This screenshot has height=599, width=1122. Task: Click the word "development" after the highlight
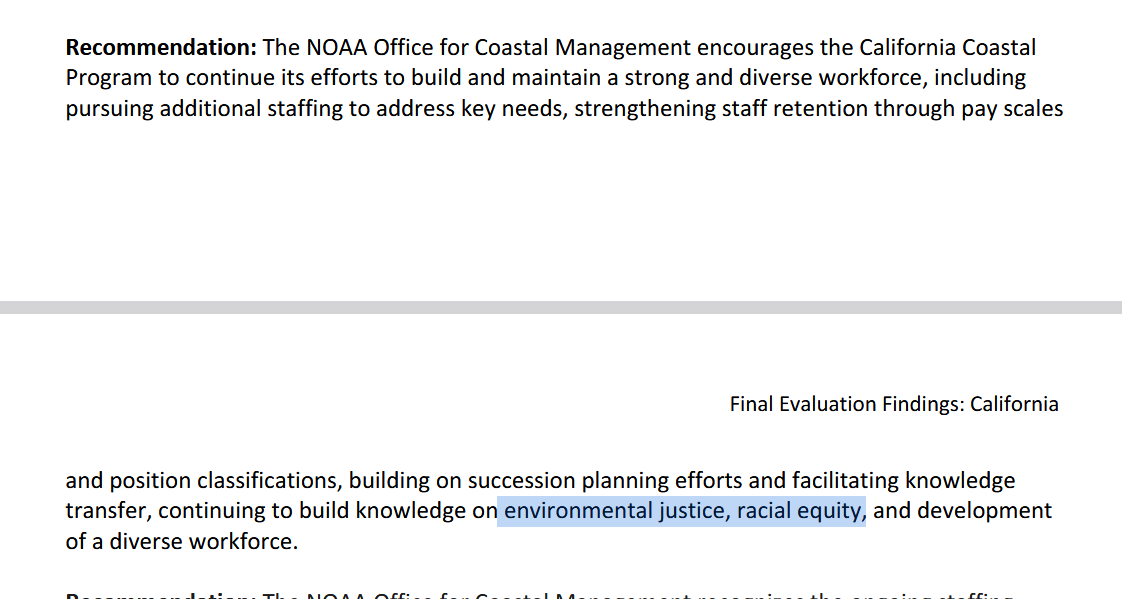coord(984,511)
